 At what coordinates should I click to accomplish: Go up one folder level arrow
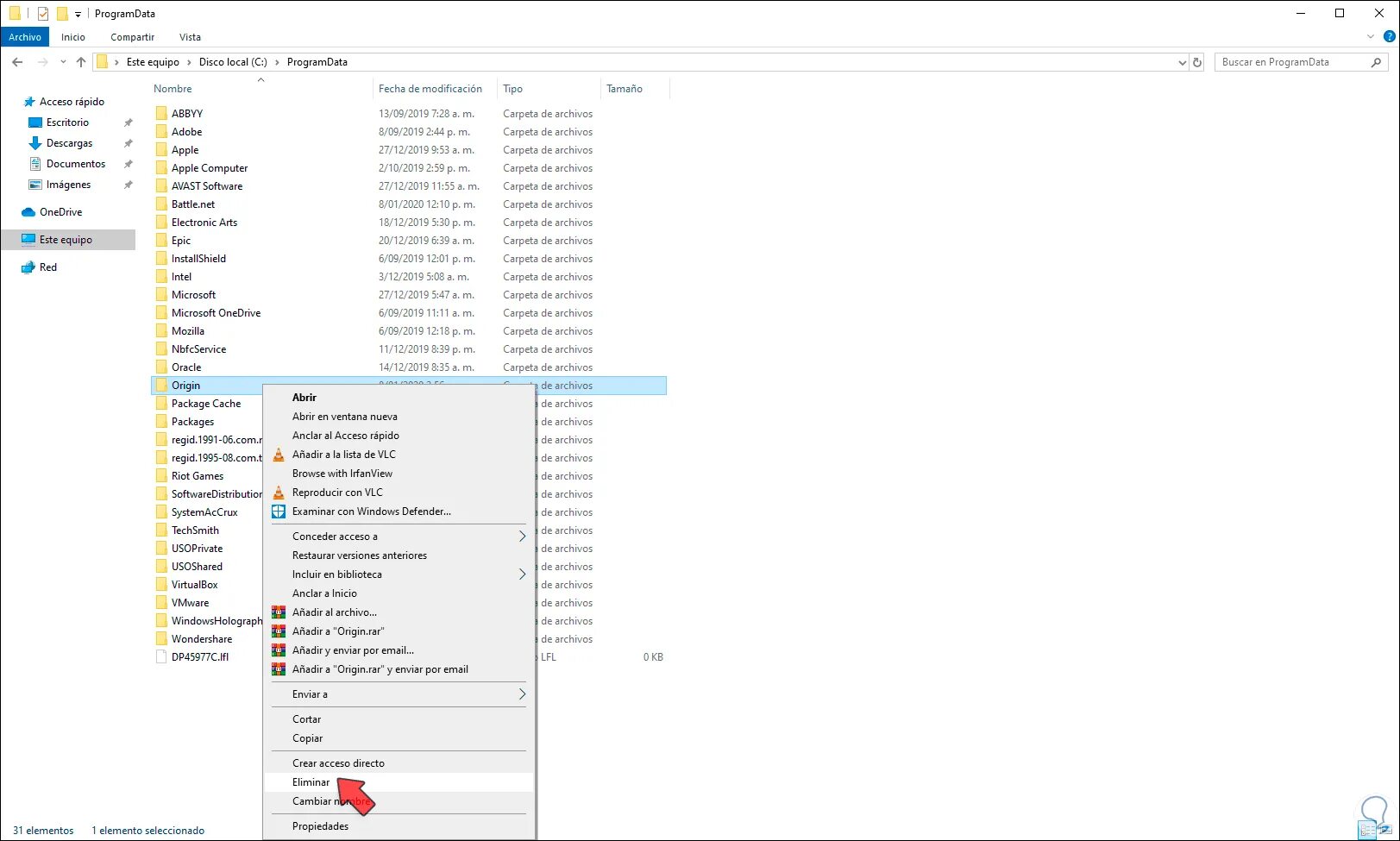81,62
